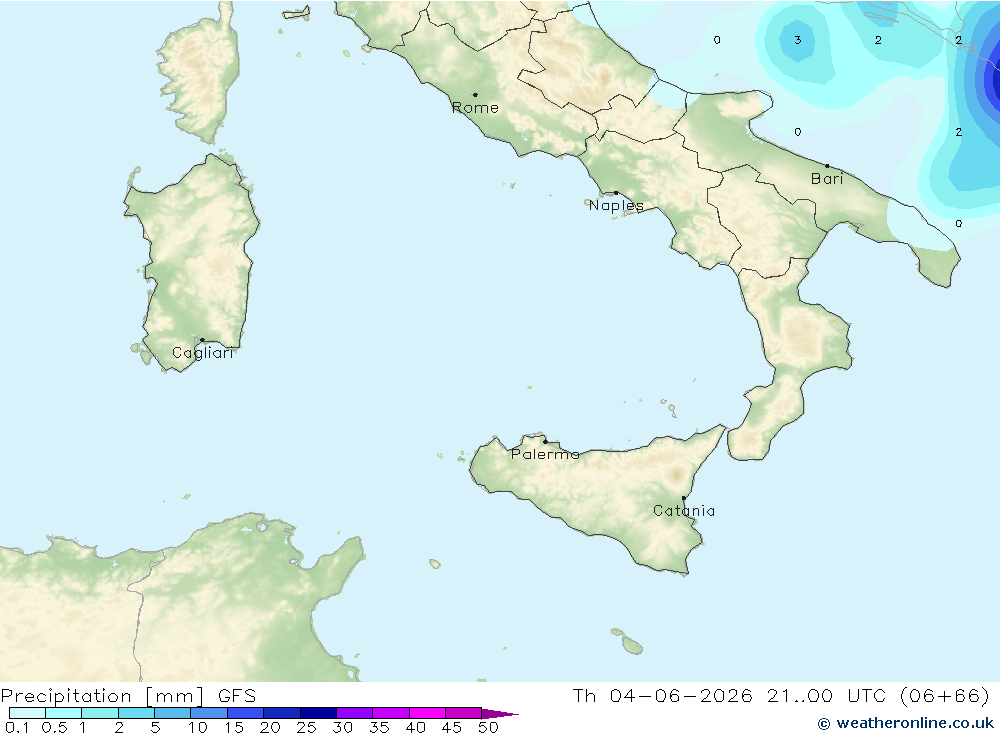The image size is (1000, 733).
Task: Select the Naples city label
Action: pyautogui.click(x=616, y=205)
